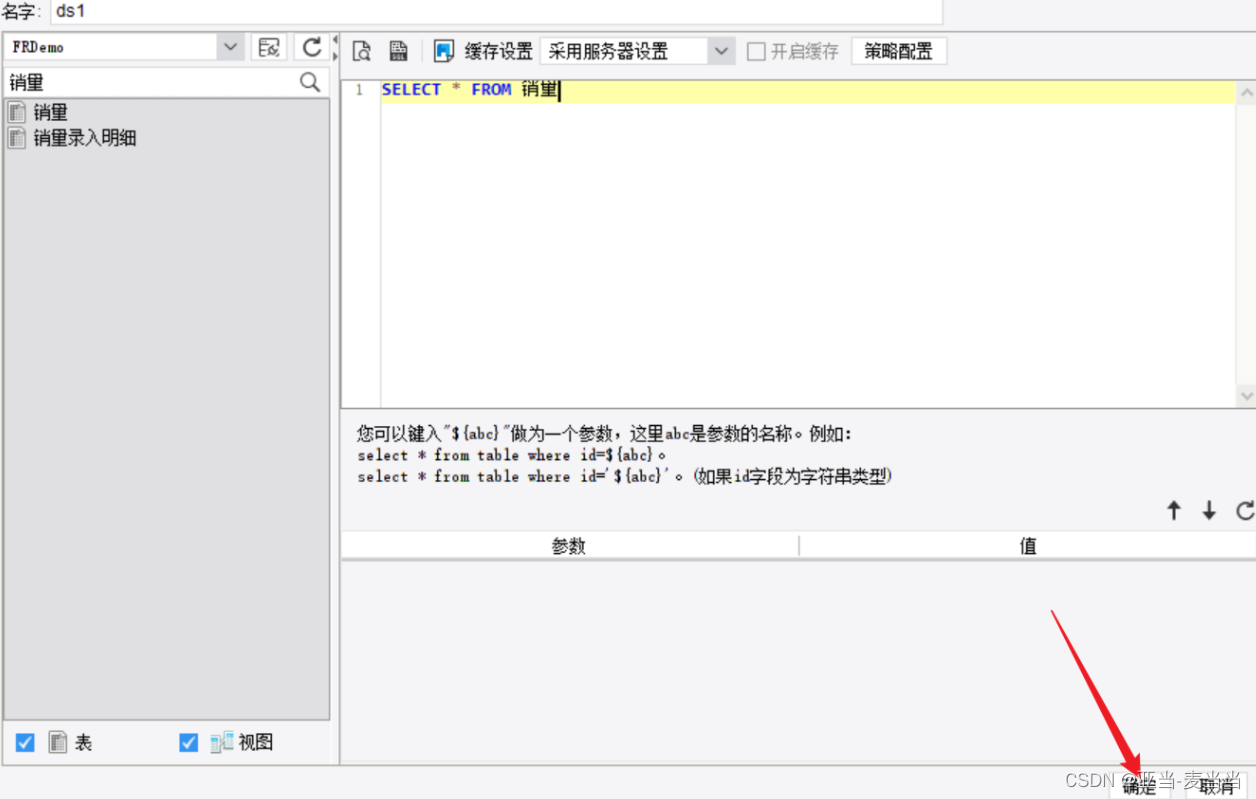1256x799 pixels.
Task: Toggle the 表 checkbox
Action: pos(25,742)
